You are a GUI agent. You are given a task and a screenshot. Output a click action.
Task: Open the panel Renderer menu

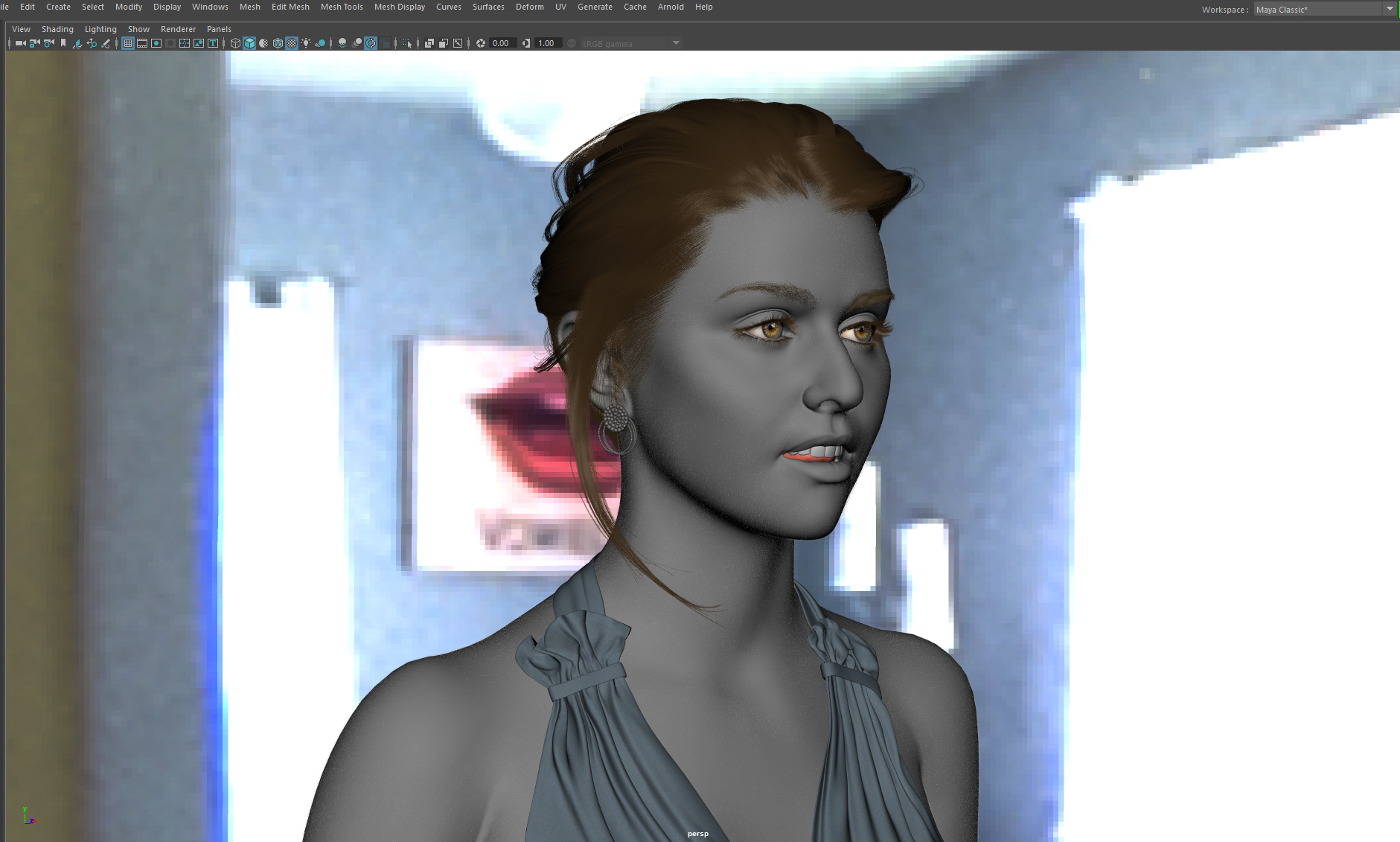click(x=178, y=29)
